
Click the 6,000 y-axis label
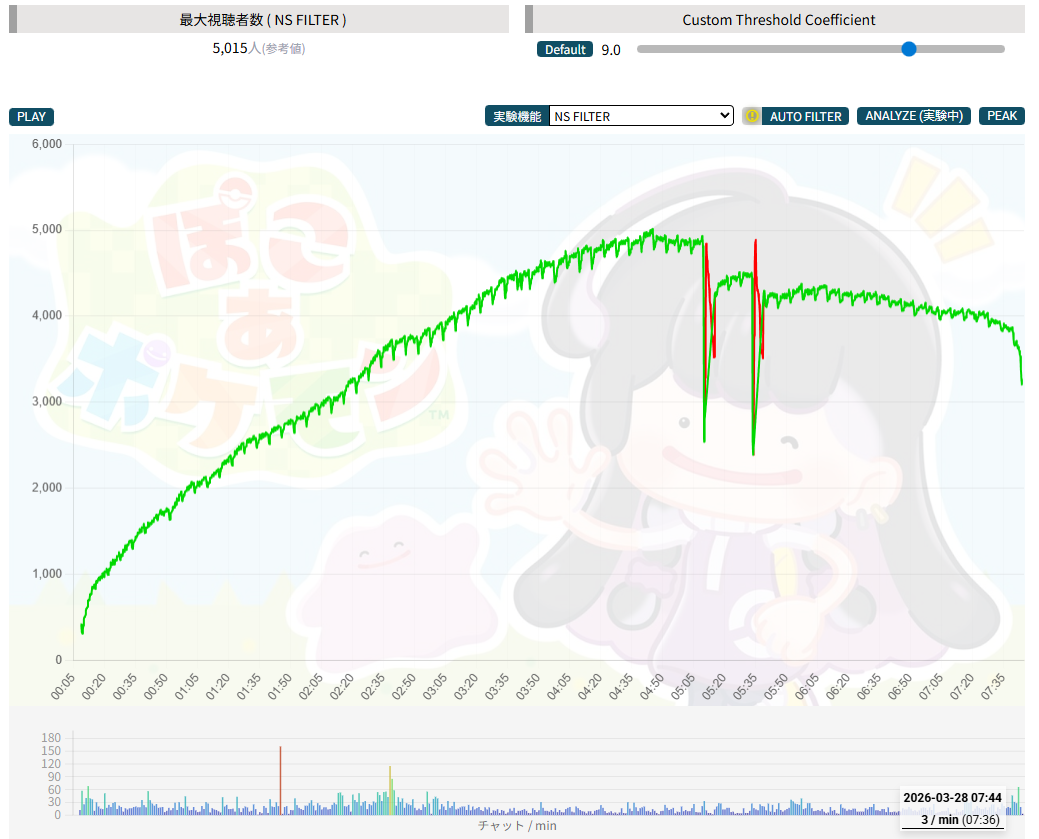coord(46,144)
